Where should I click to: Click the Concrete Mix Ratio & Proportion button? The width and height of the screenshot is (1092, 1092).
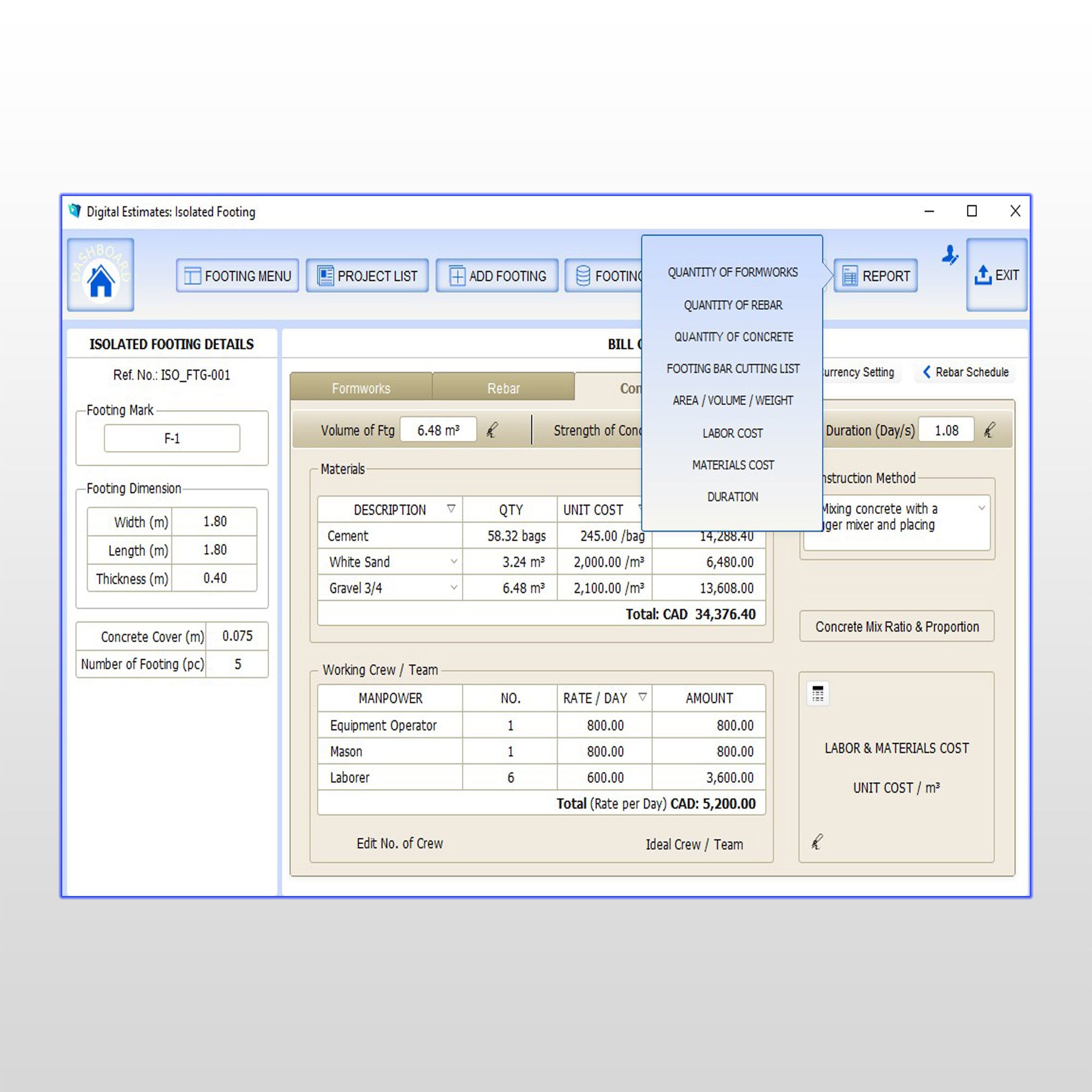(x=897, y=626)
